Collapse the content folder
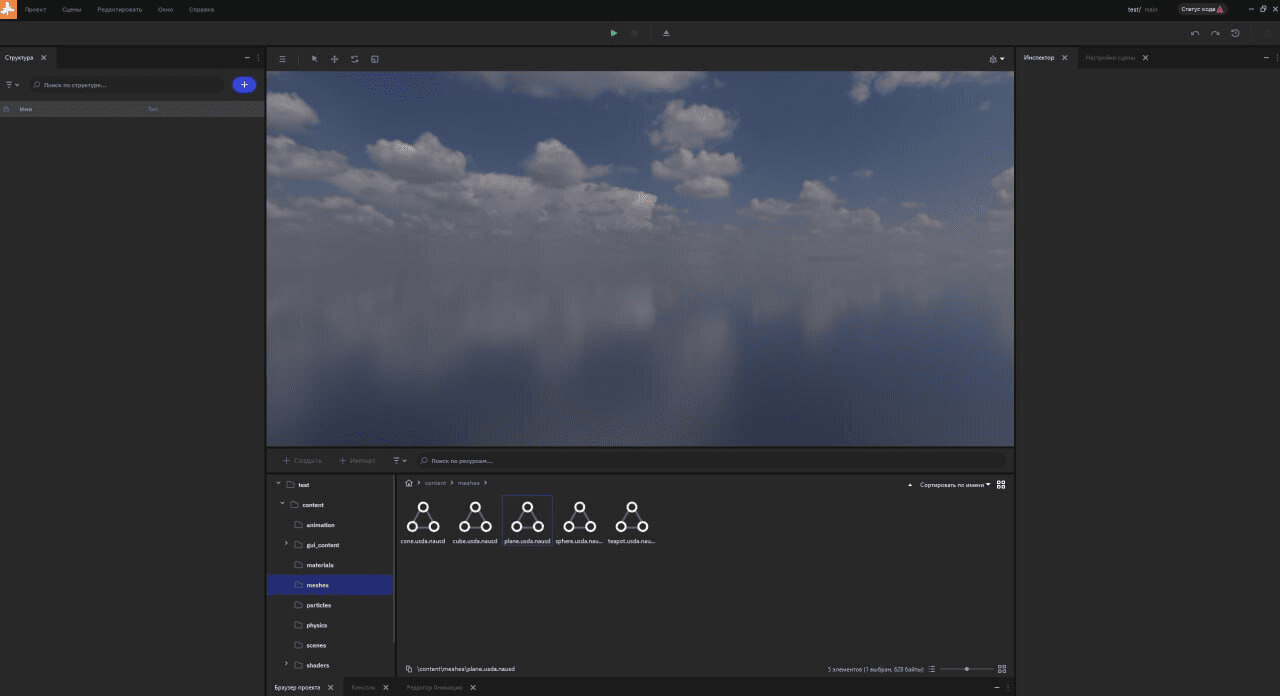Screen dimensions: 1280x696 point(282,505)
